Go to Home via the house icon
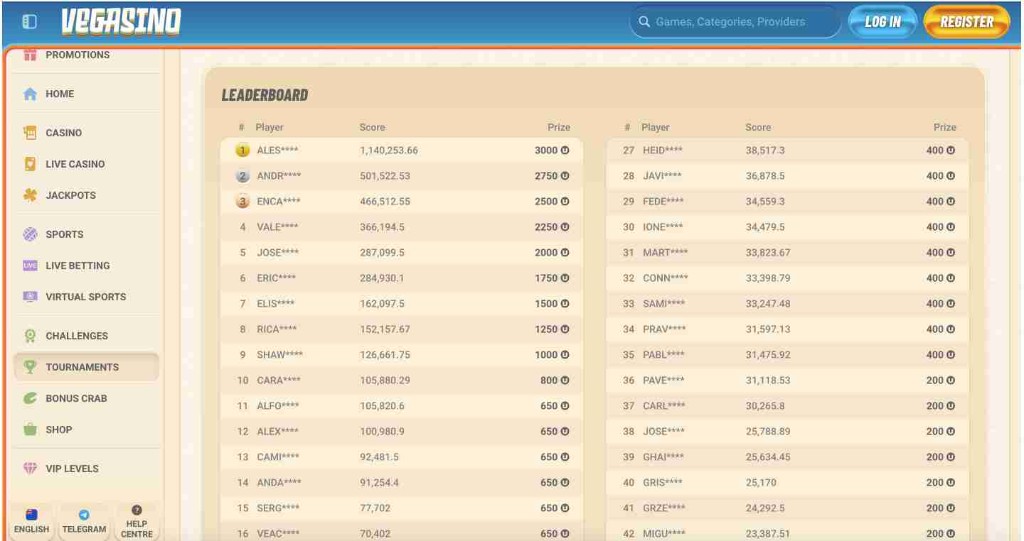 pos(30,94)
